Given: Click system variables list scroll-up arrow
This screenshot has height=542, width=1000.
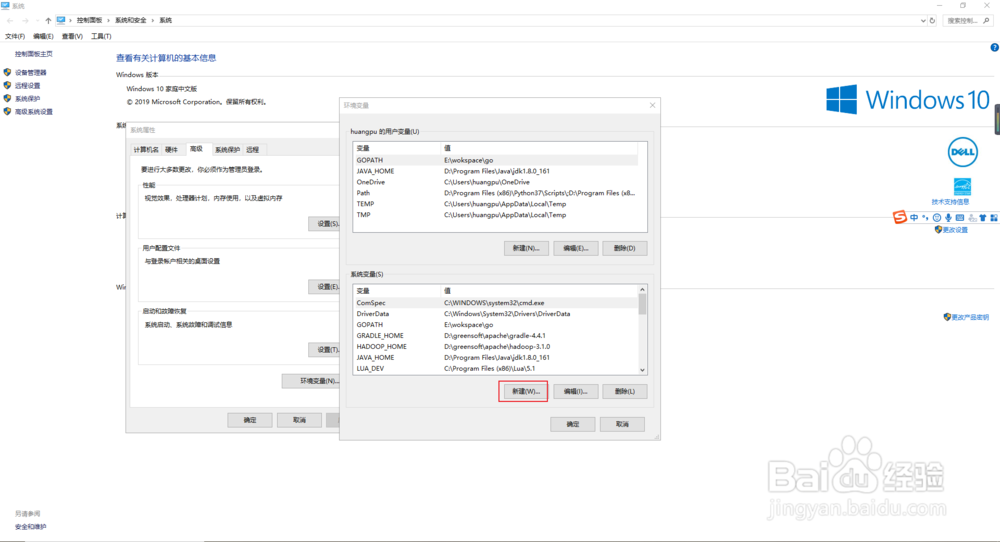Looking at the screenshot, I should [642, 289].
